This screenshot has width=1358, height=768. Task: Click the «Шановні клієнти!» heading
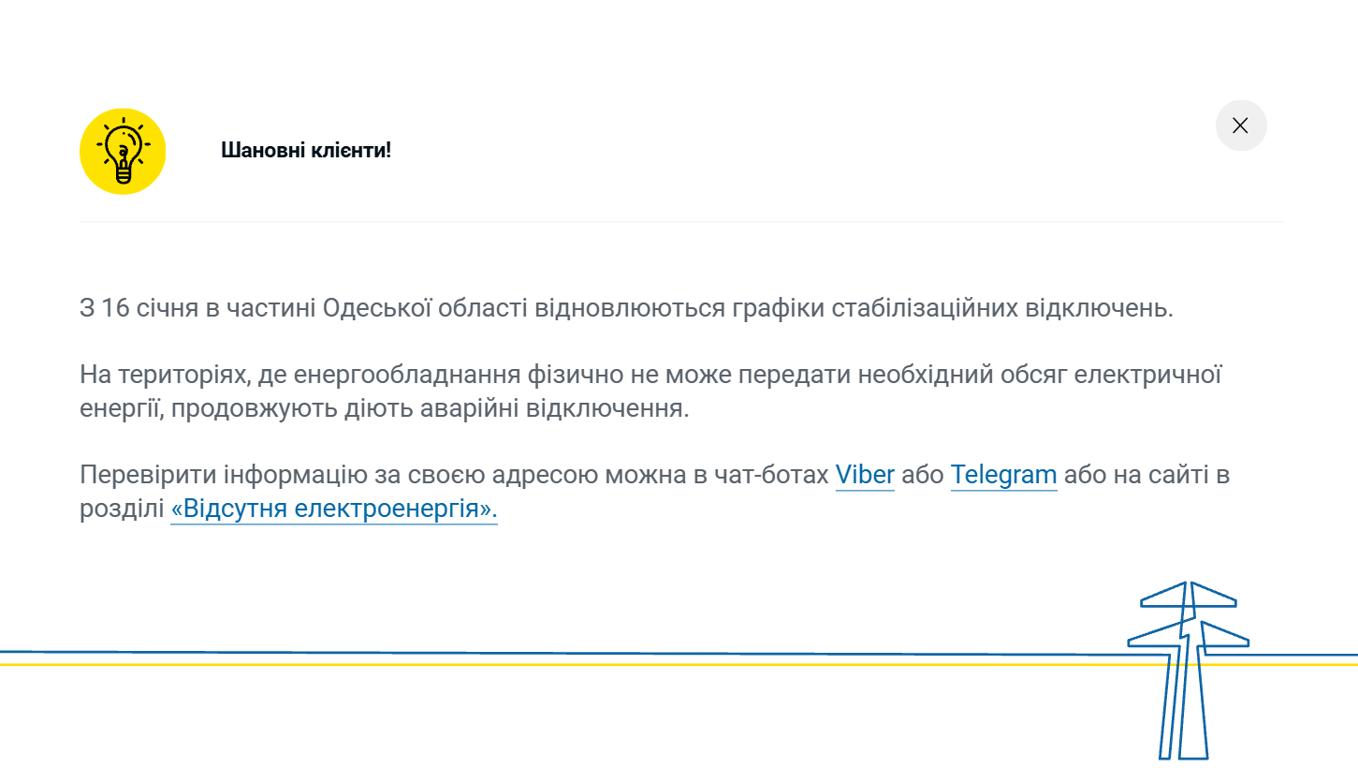[306, 150]
